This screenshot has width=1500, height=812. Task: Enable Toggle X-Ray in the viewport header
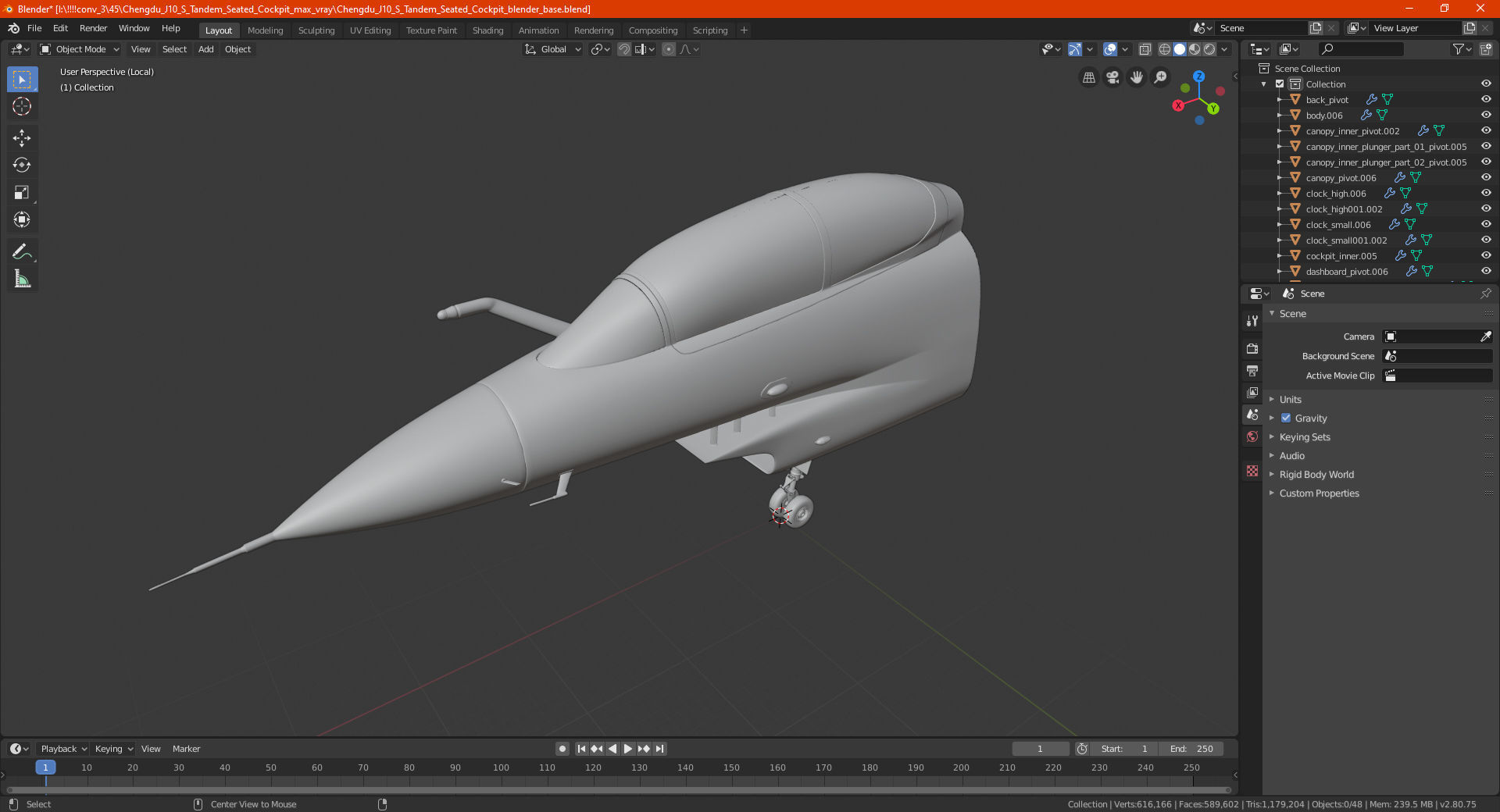(1145, 48)
